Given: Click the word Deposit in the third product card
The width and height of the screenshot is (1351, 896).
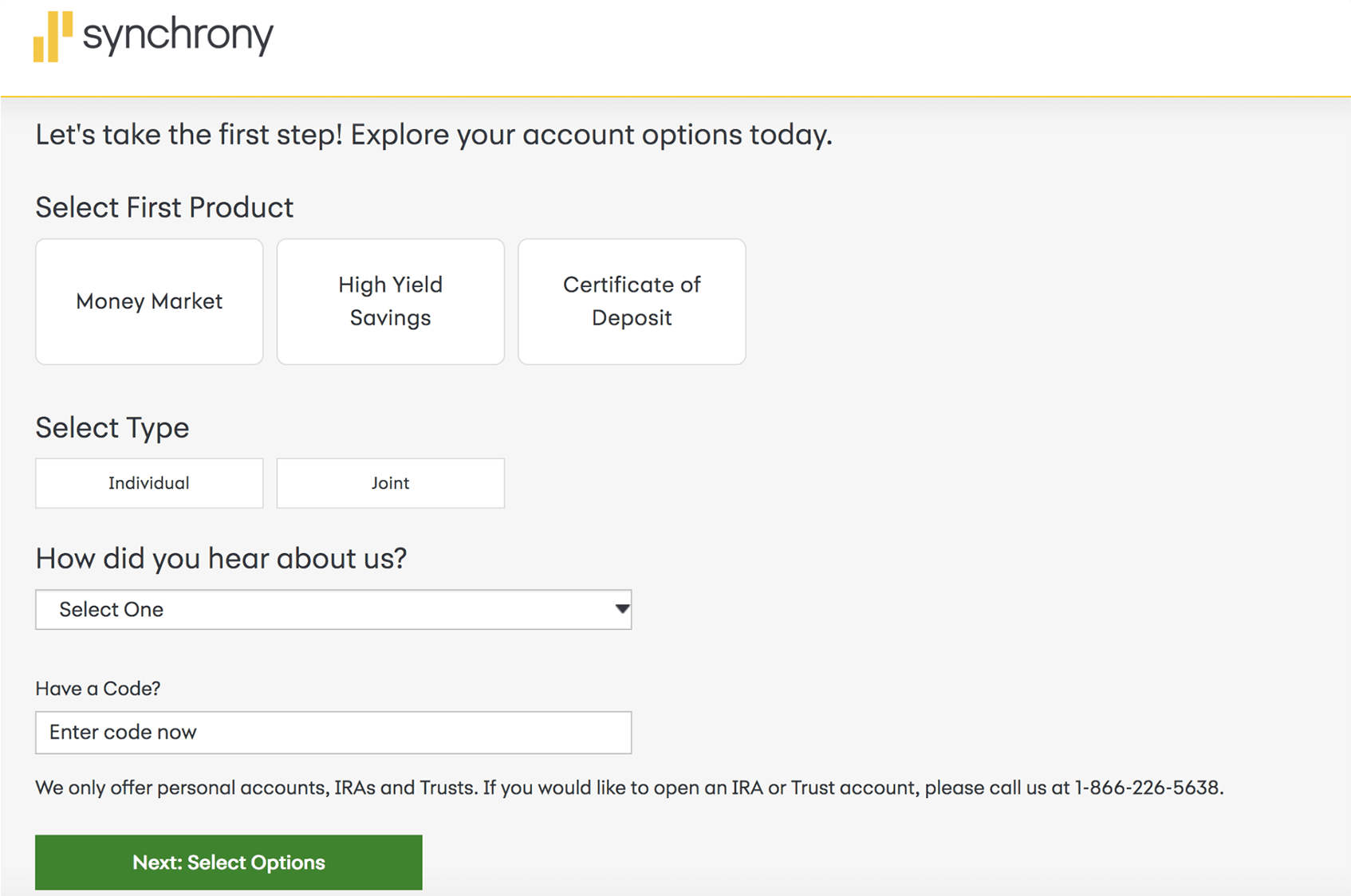Looking at the screenshot, I should pos(632,318).
